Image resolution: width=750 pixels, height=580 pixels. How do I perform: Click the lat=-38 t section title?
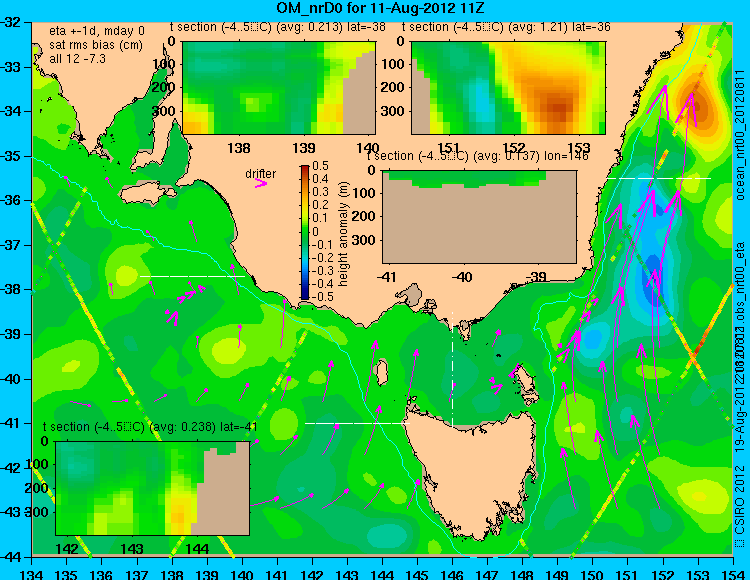[277, 27]
